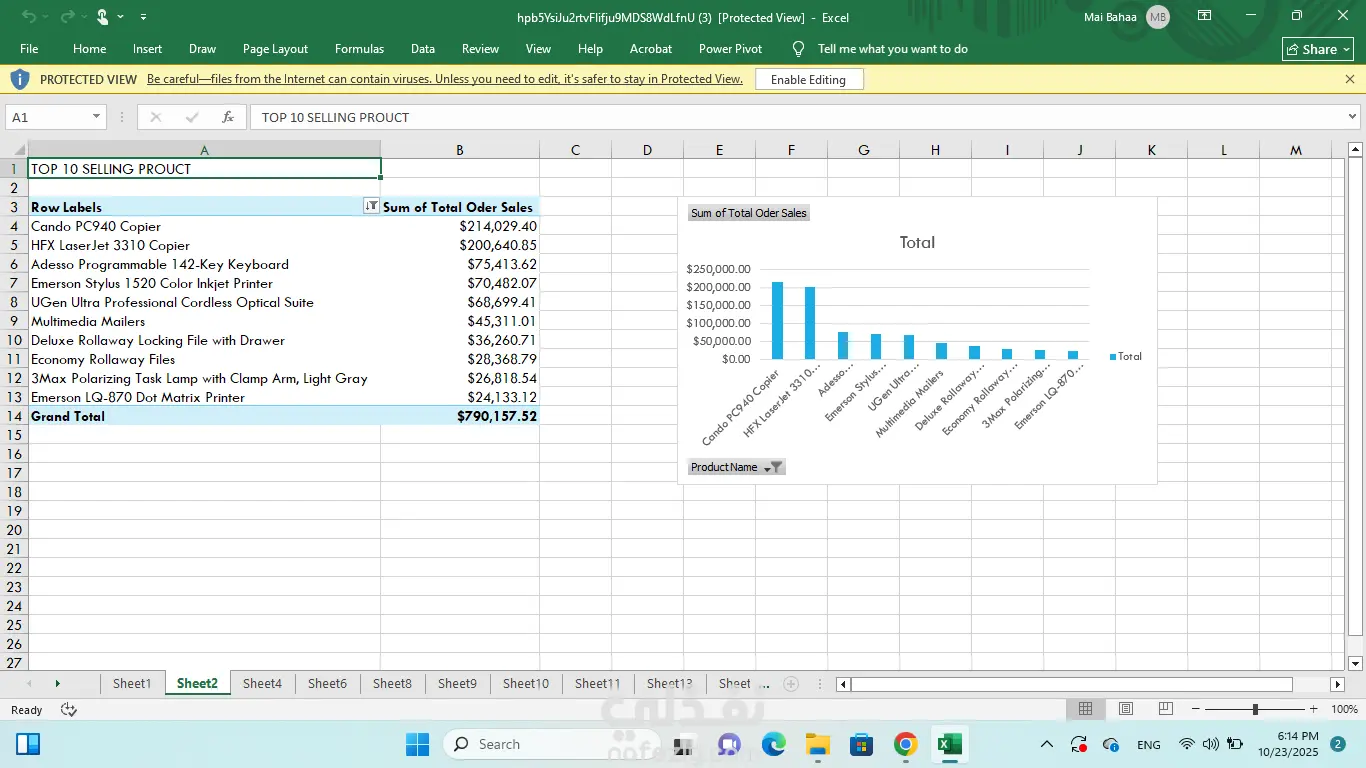Click the Tell me search box
Image resolution: width=1366 pixels, height=768 pixels.
pyautogui.click(x=892, y=49)
